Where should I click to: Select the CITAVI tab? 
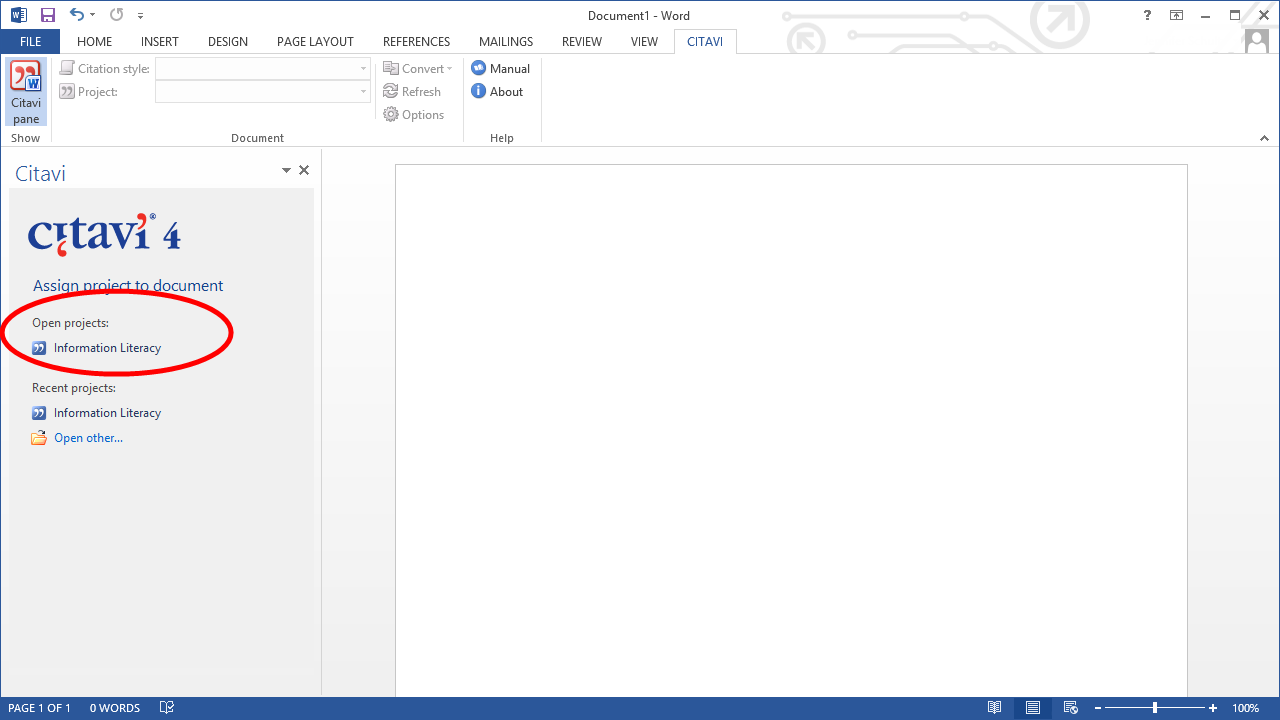point(705,41)
